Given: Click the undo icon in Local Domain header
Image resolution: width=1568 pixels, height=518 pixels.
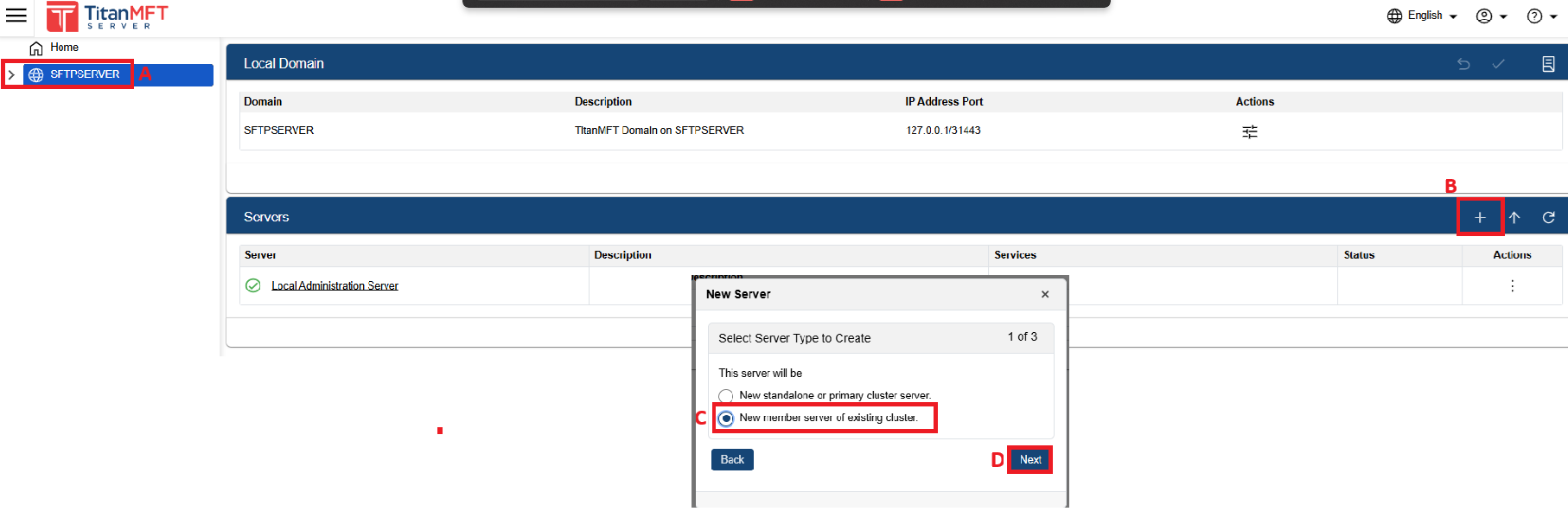Looking at the screenshot, I should (x=1463, y=64).
